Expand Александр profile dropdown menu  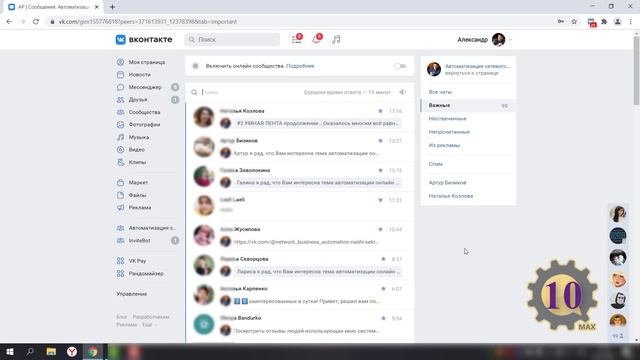(510, 40)
